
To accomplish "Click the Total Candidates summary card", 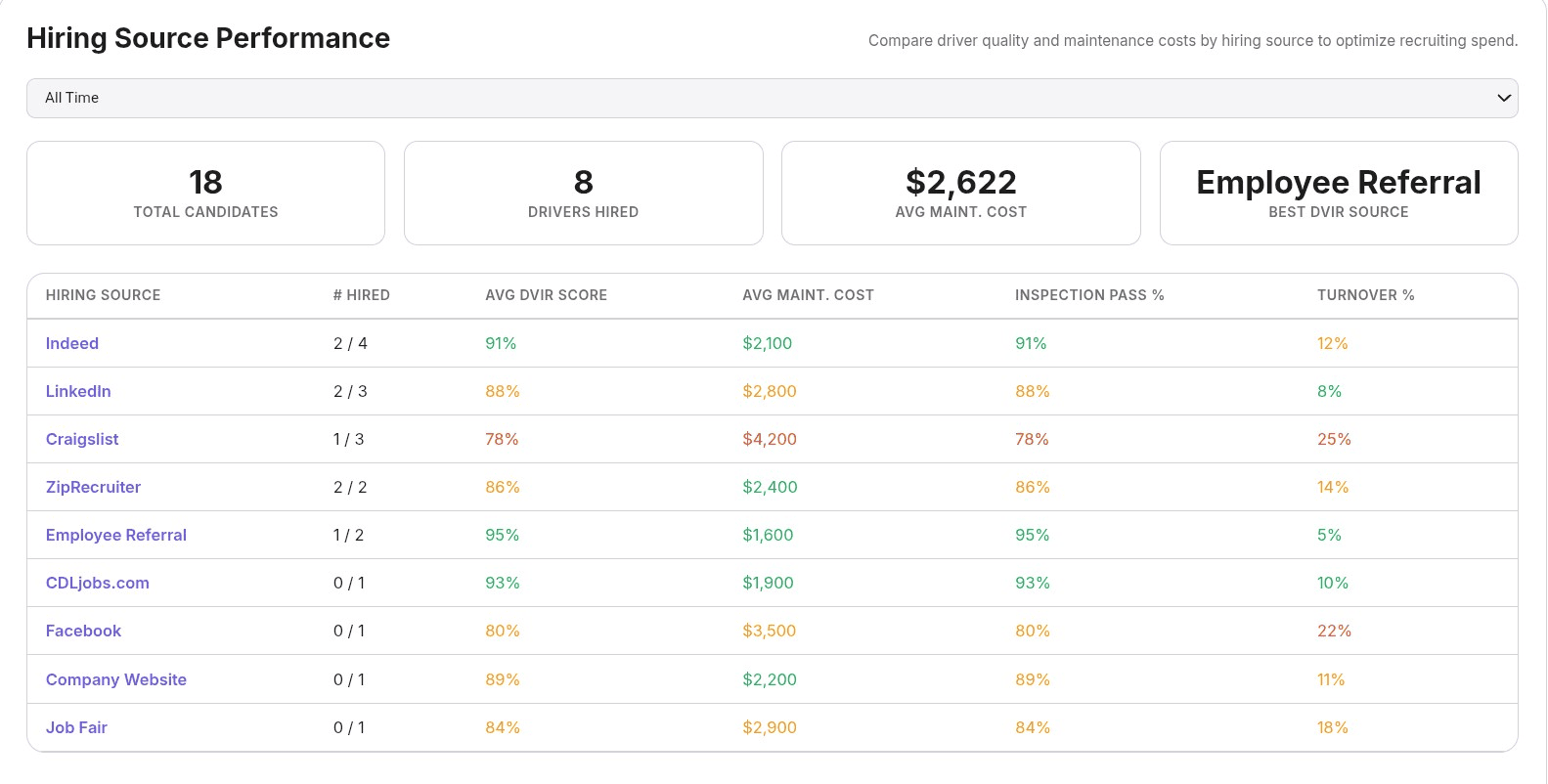I will click(205, 194).
